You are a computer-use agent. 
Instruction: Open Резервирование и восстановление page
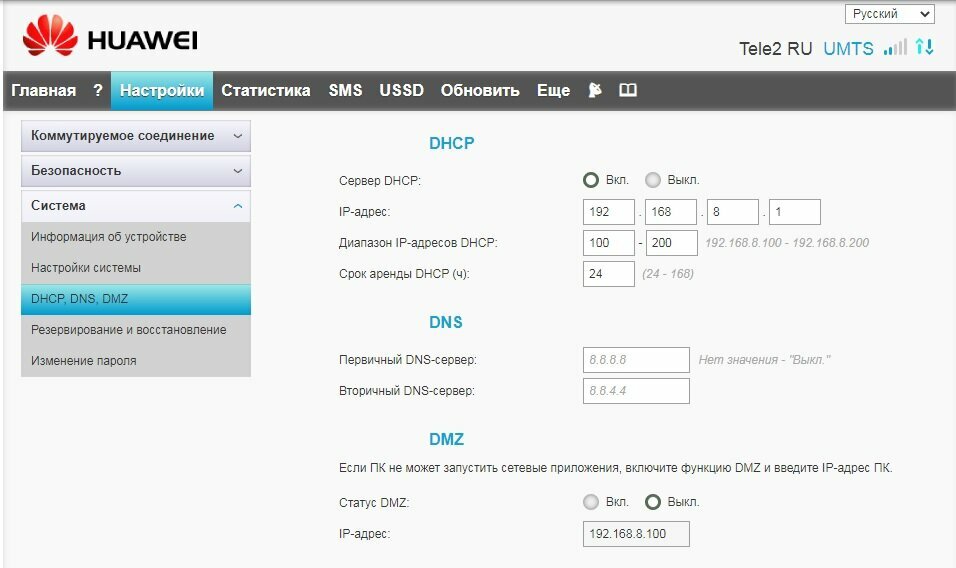click(136, 330)
